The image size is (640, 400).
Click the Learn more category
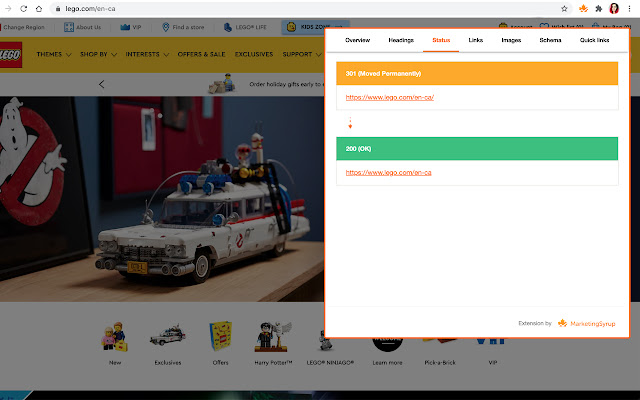(x=387, y=362)
